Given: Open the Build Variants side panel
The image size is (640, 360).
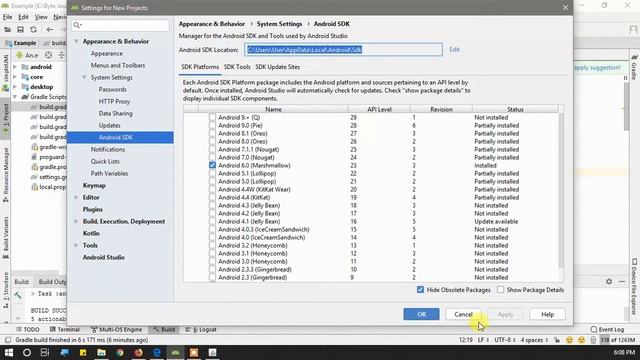Looking at the screenshot, I should (5, 238).
